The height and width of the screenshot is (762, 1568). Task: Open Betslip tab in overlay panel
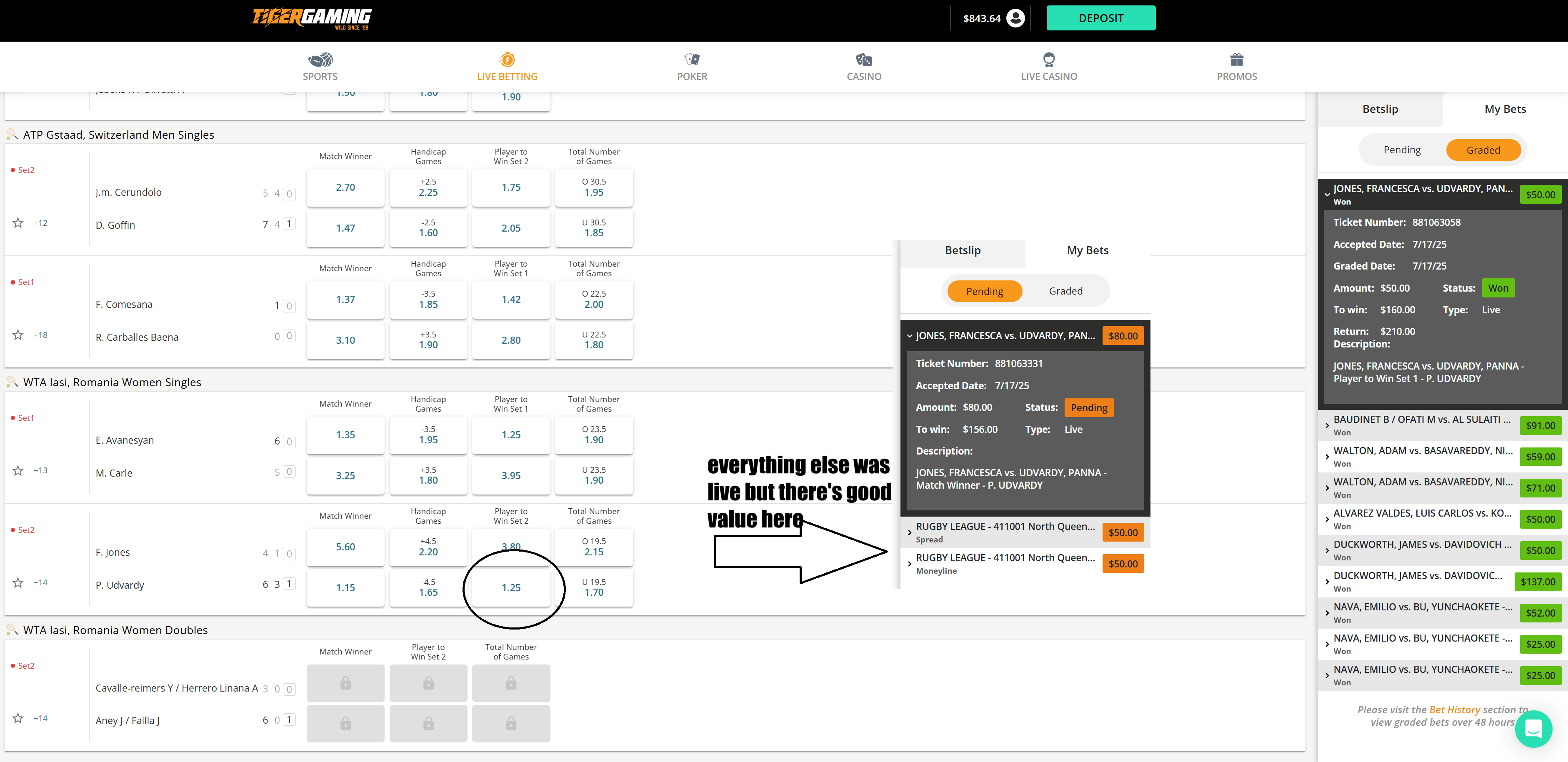tap(963, 250)
